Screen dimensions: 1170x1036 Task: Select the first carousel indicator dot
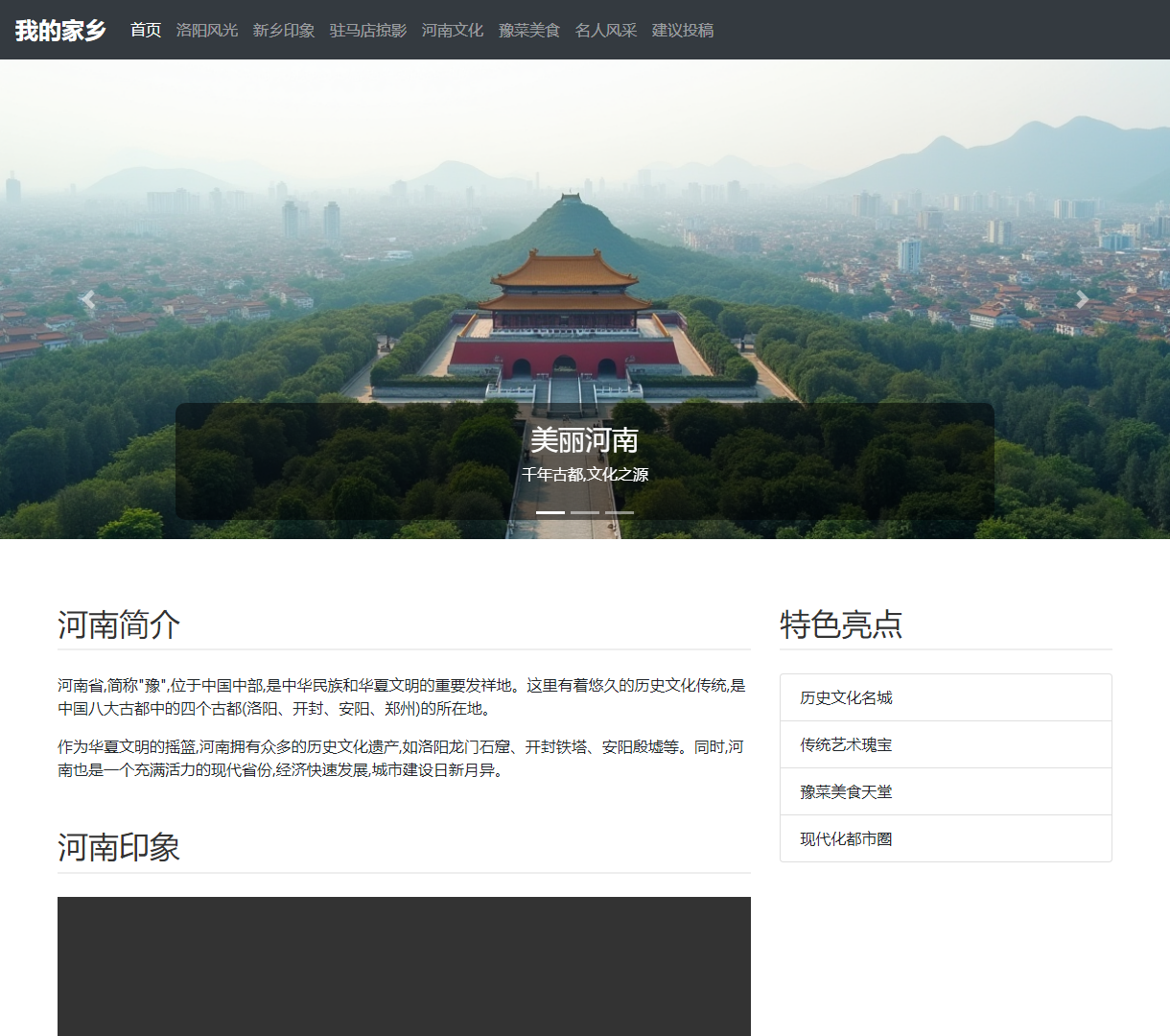click(x=549, y=513)
